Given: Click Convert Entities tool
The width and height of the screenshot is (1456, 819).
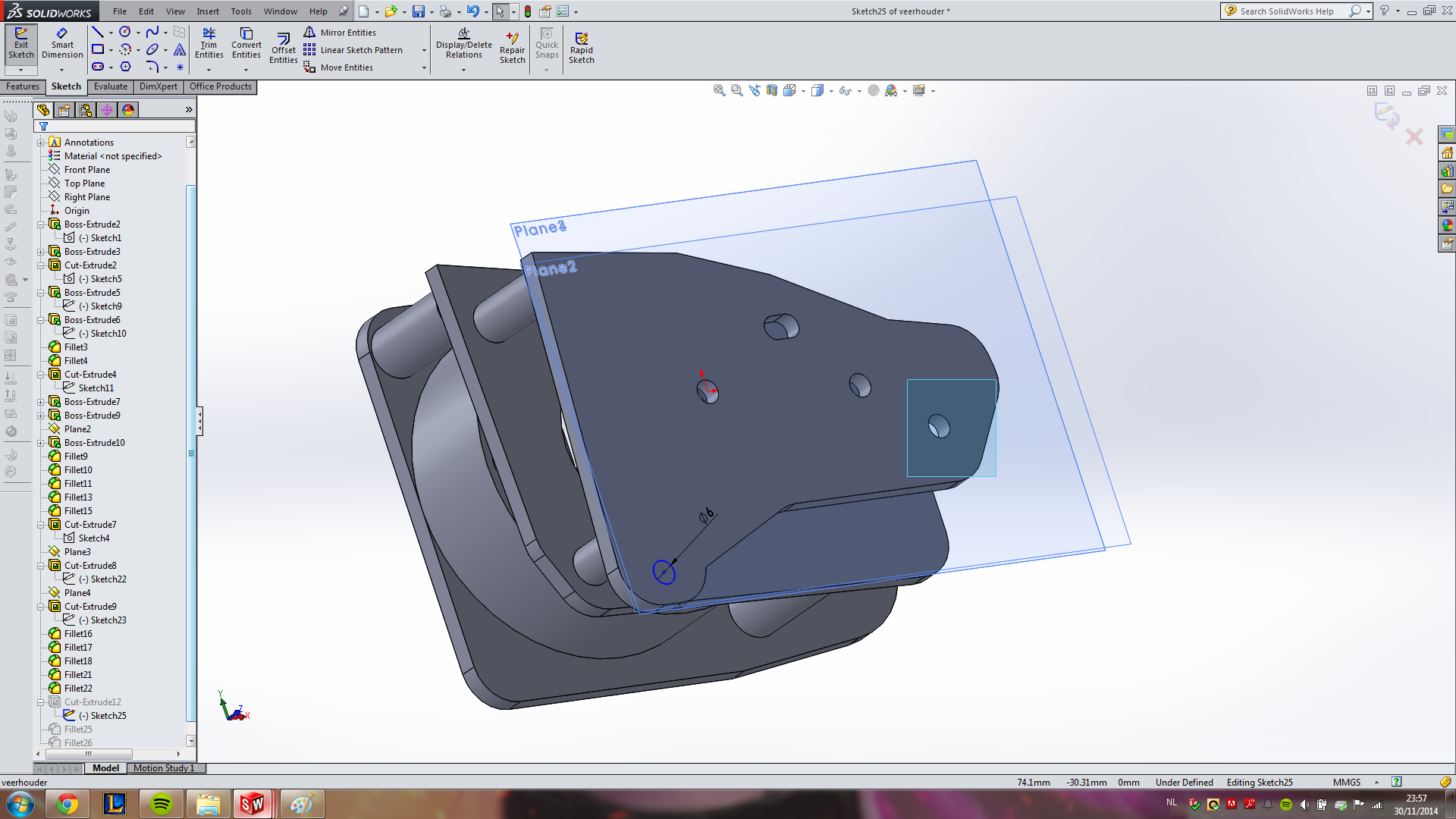Looking at the screenshot, I should coord(246,44).
